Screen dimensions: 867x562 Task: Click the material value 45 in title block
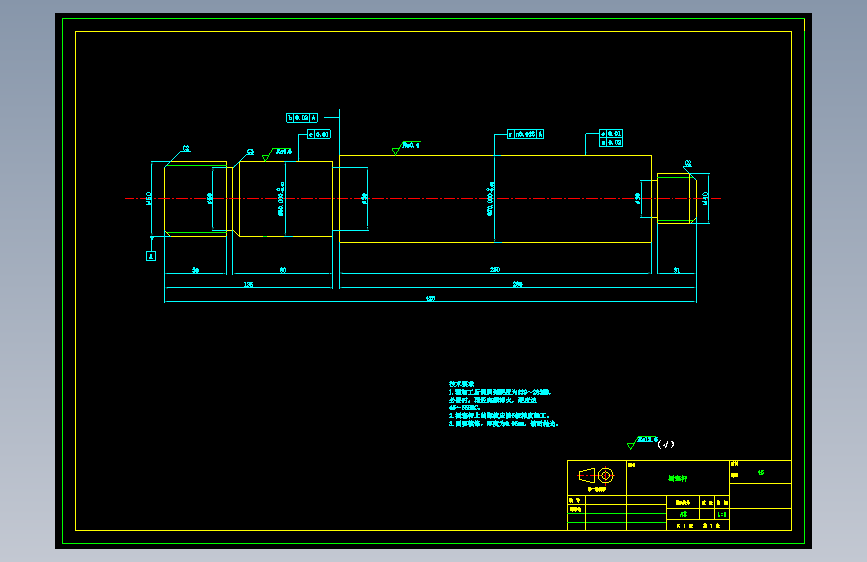click(x=761, y=472)
